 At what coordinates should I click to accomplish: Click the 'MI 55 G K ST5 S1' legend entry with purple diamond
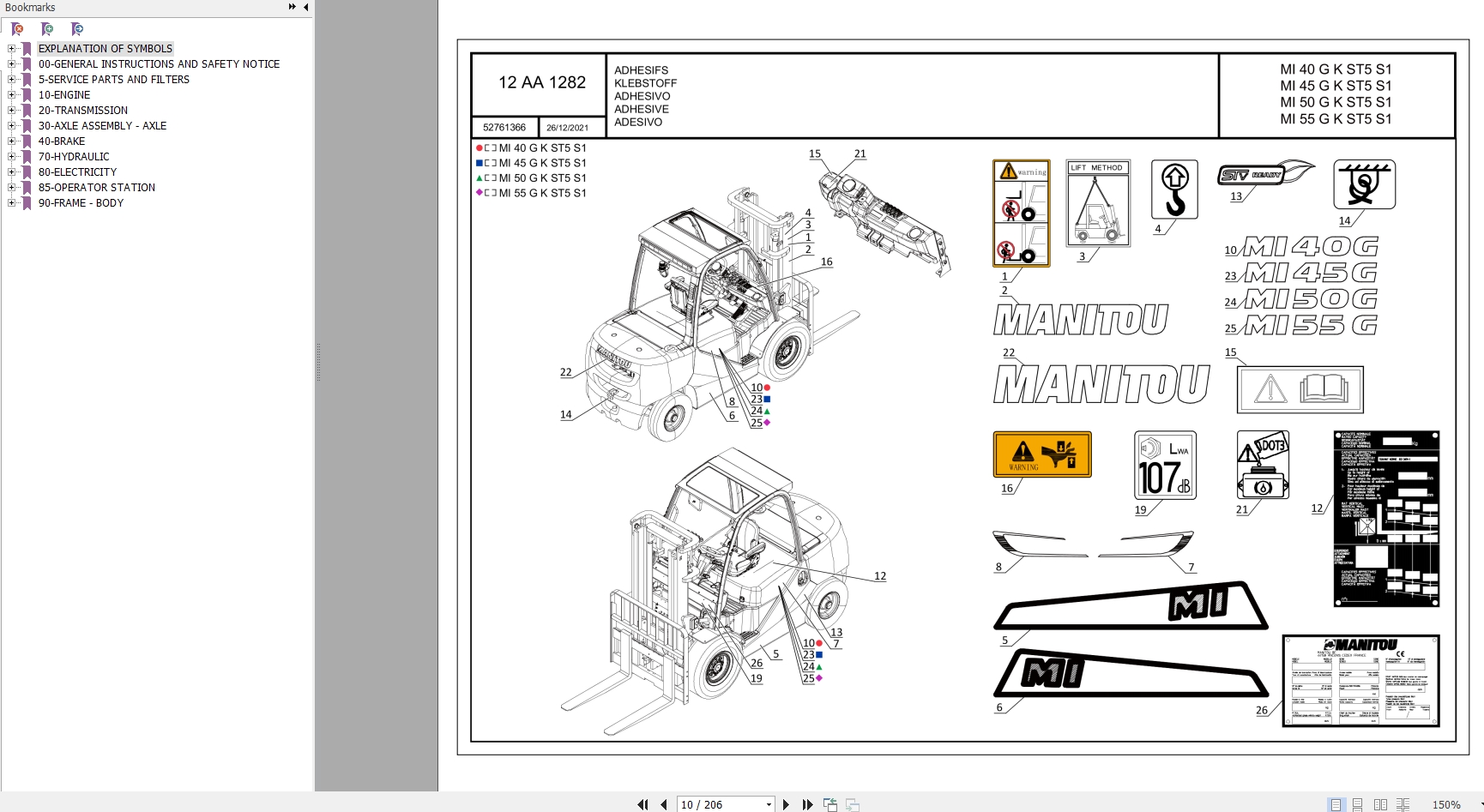[x=531, y=193]
